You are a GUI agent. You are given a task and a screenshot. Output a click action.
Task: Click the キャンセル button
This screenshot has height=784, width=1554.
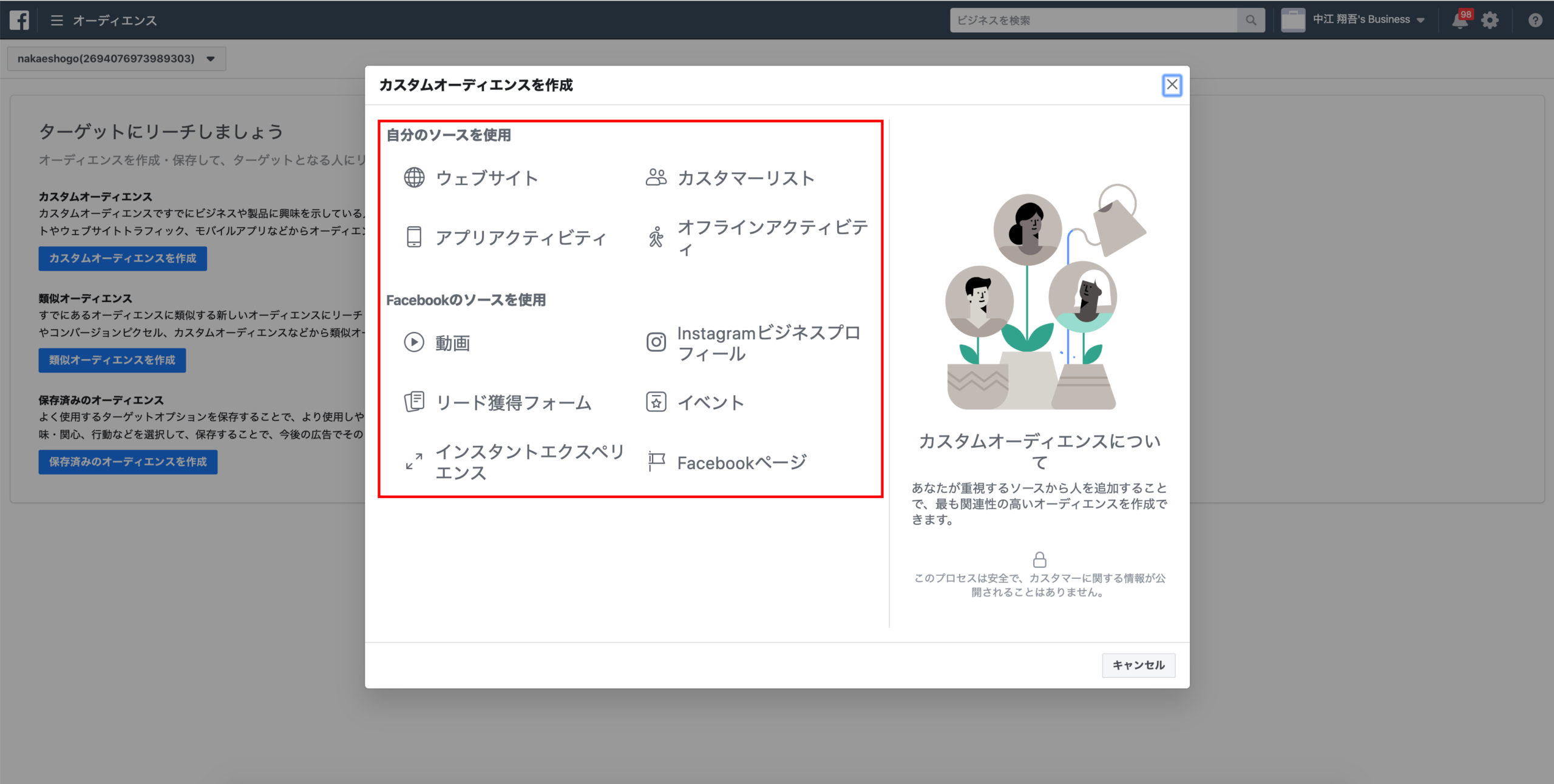click(1138, 665)
